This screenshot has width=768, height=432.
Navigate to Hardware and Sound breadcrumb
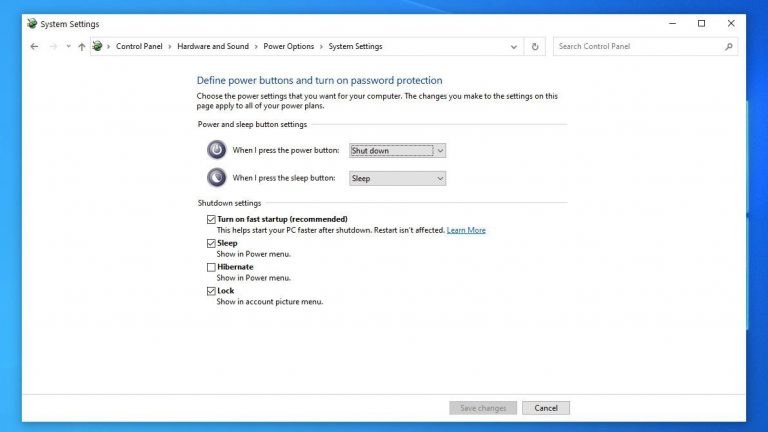(213, 47)
